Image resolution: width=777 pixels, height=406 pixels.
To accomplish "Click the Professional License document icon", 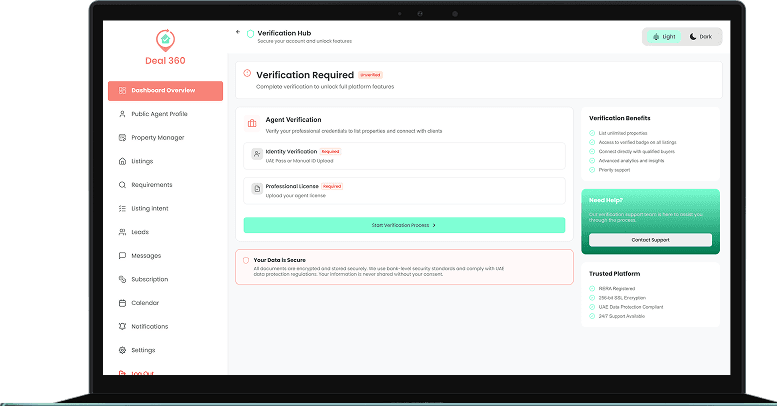I will (x=257, y=189).
